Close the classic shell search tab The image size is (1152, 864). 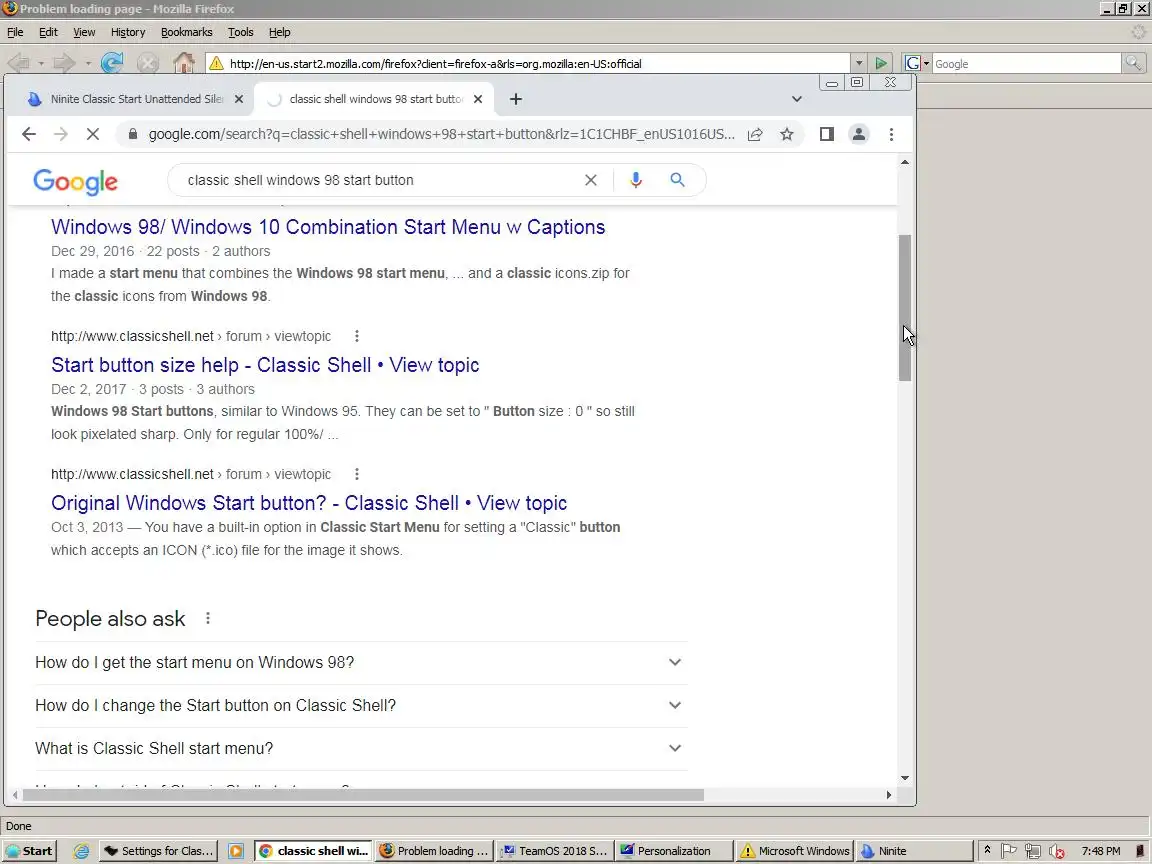(478, 99)
